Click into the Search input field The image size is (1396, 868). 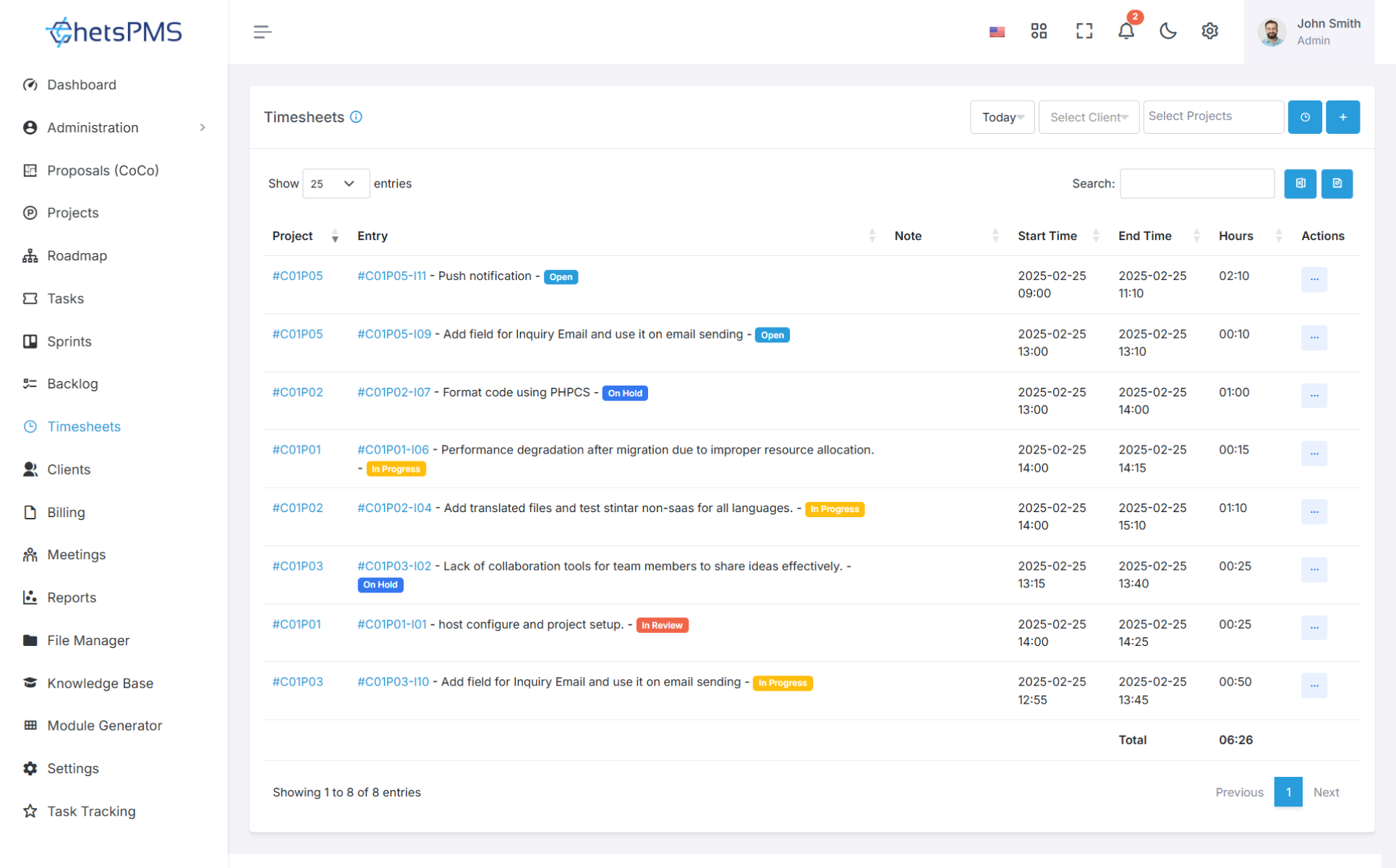point(1196,184)
